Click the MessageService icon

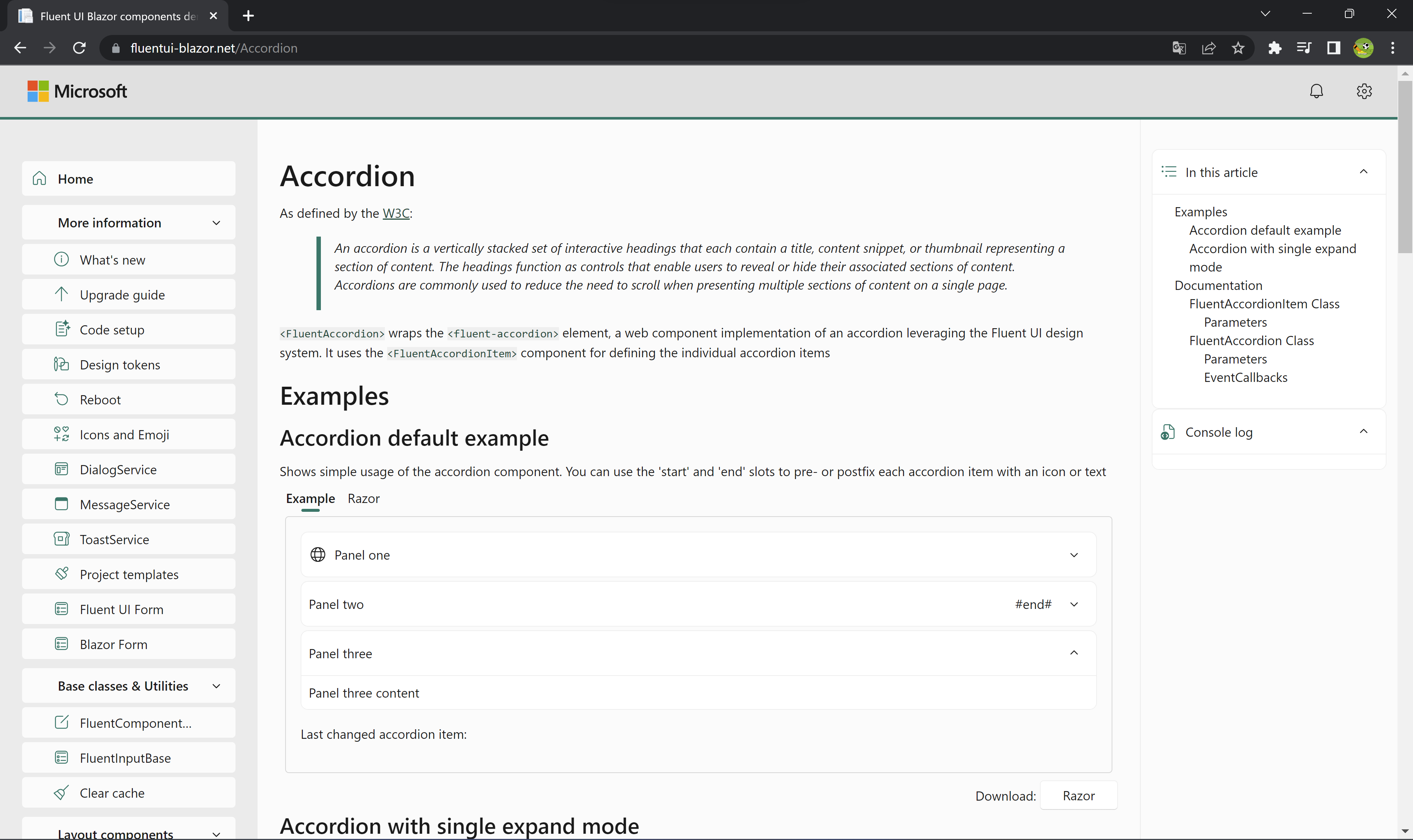tap(61, 504)
